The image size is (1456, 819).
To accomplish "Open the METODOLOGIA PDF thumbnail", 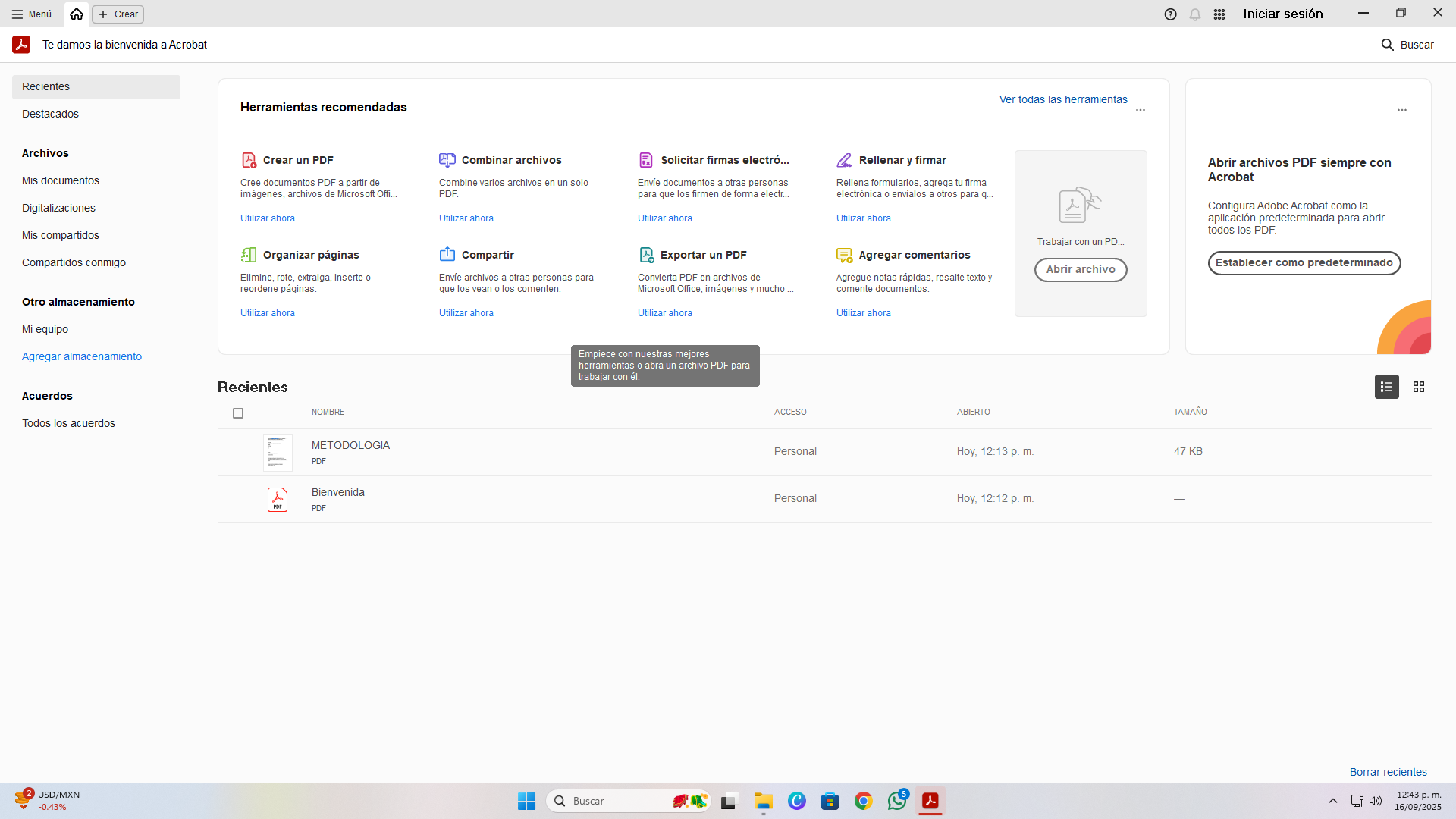I will click(278, 453).
